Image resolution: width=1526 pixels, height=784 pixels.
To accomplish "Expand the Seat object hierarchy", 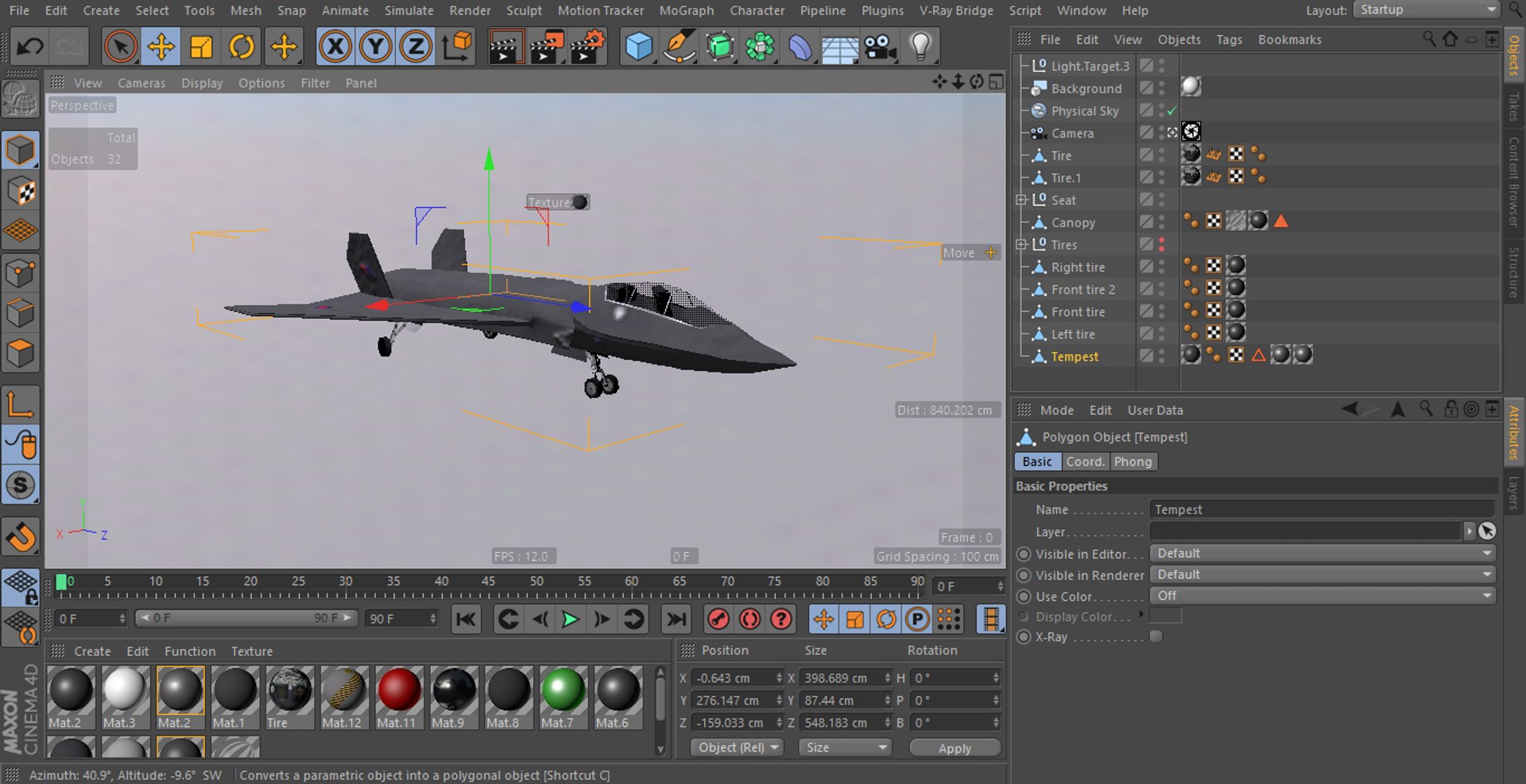I will pos(1021,200).
